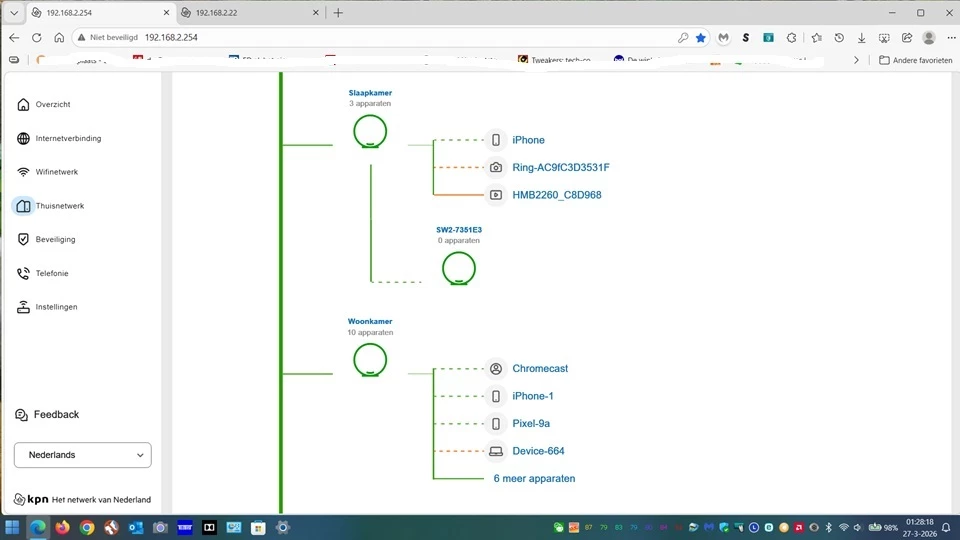Screen dimensions: 960x540
Task: Reload the page
Action: tap(37, 38)
